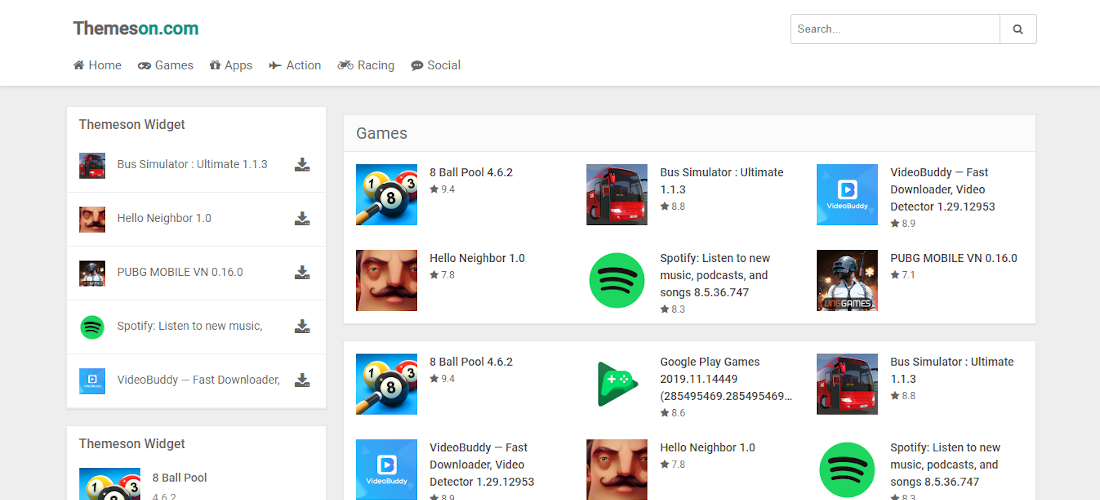The height and width of the screenshot is (500, 1100).
Task: Open the Games menu item
Action: pyautogui.click(x=166, y=65)
